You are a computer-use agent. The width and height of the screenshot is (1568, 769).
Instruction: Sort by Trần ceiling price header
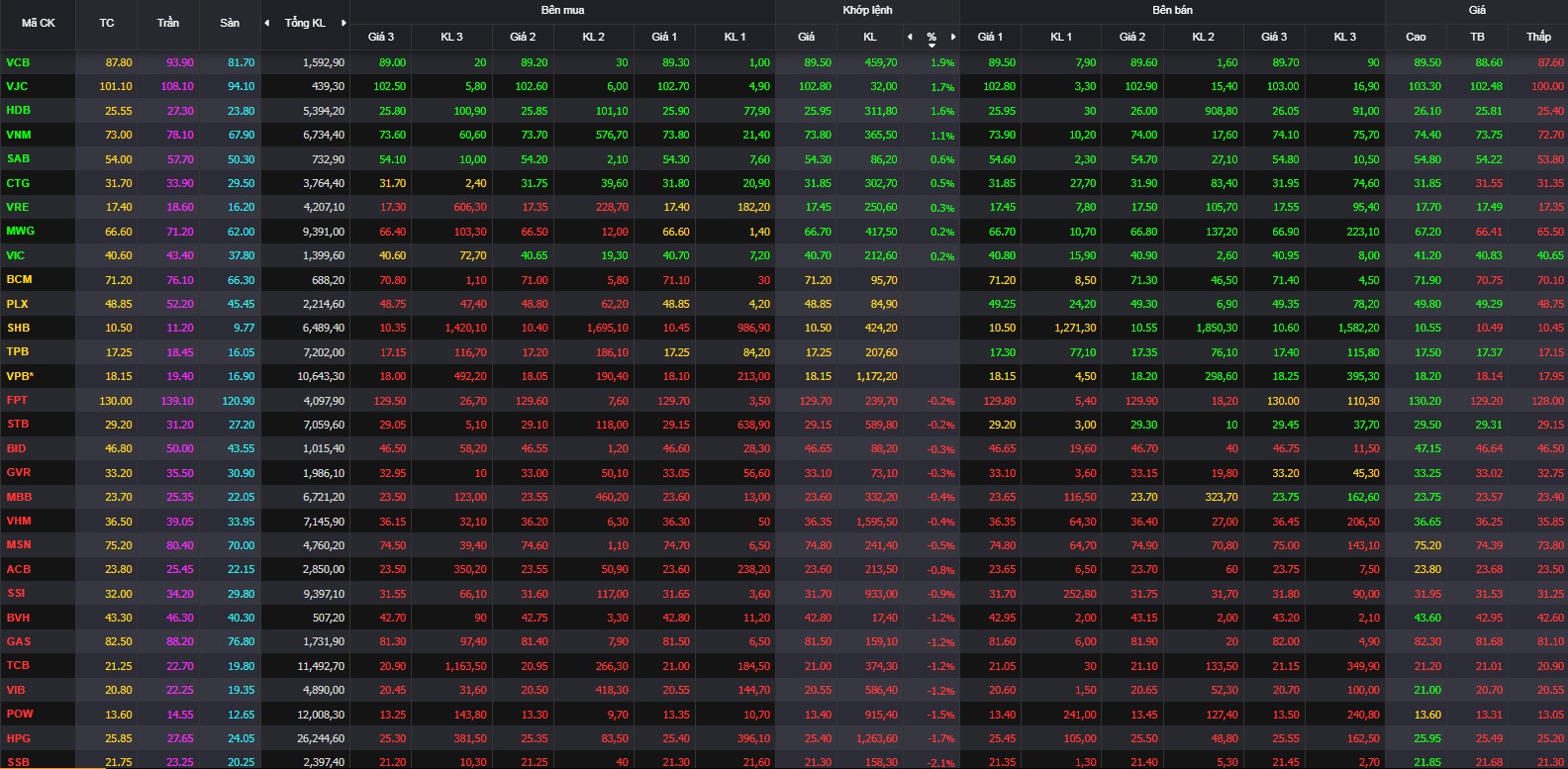(168, 23)
